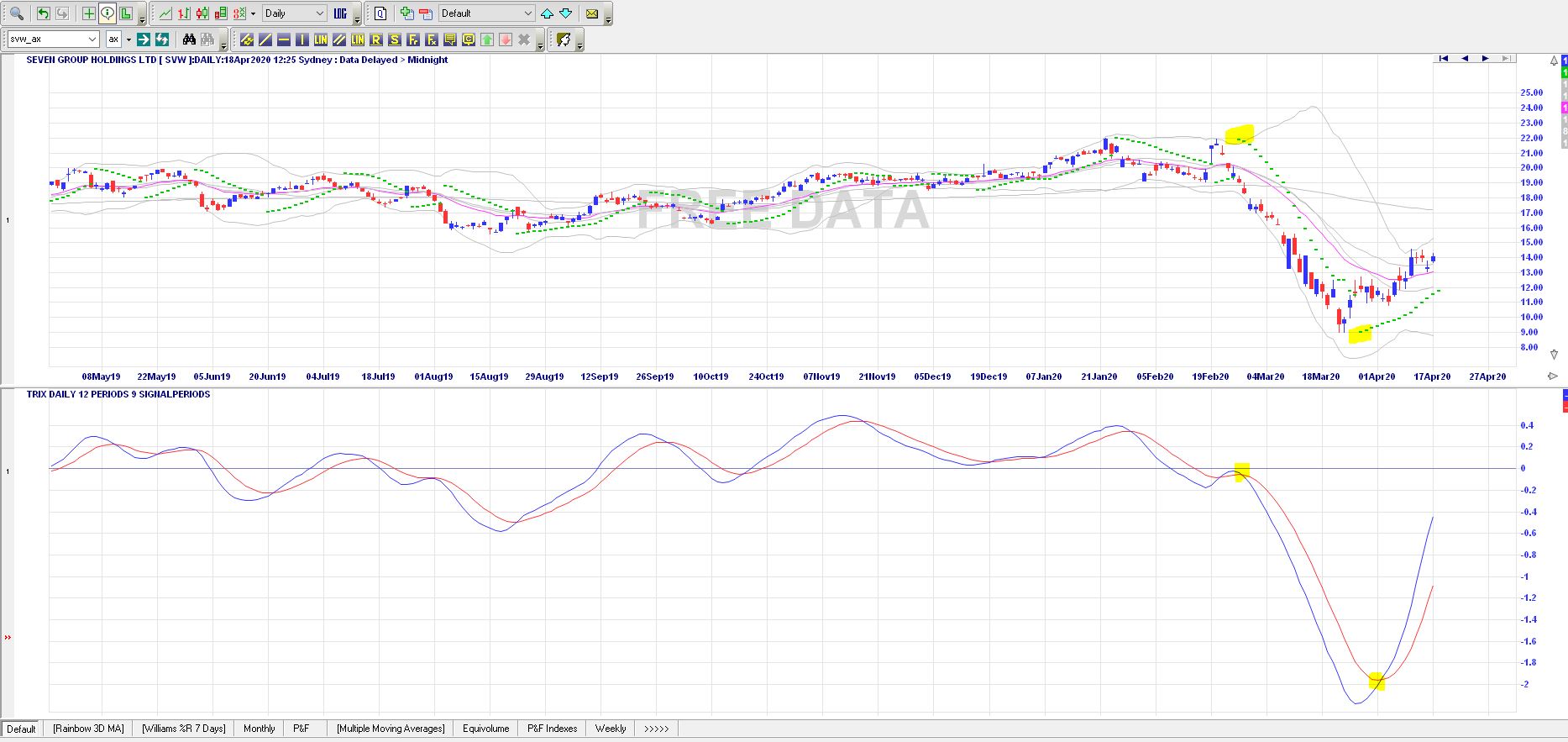Click the teal refresh arrows icon
Viewport: 1568px width, 742px height.
click(162, 39)
